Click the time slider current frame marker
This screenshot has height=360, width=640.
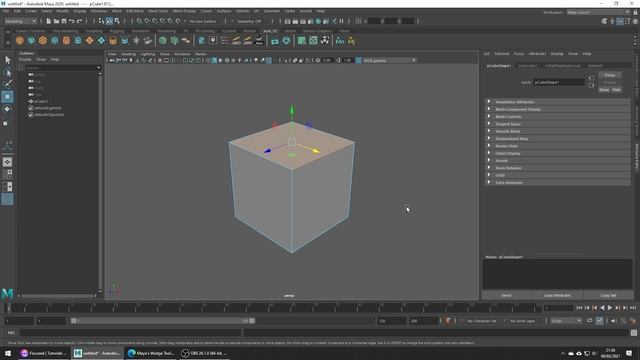coord(9,308)
